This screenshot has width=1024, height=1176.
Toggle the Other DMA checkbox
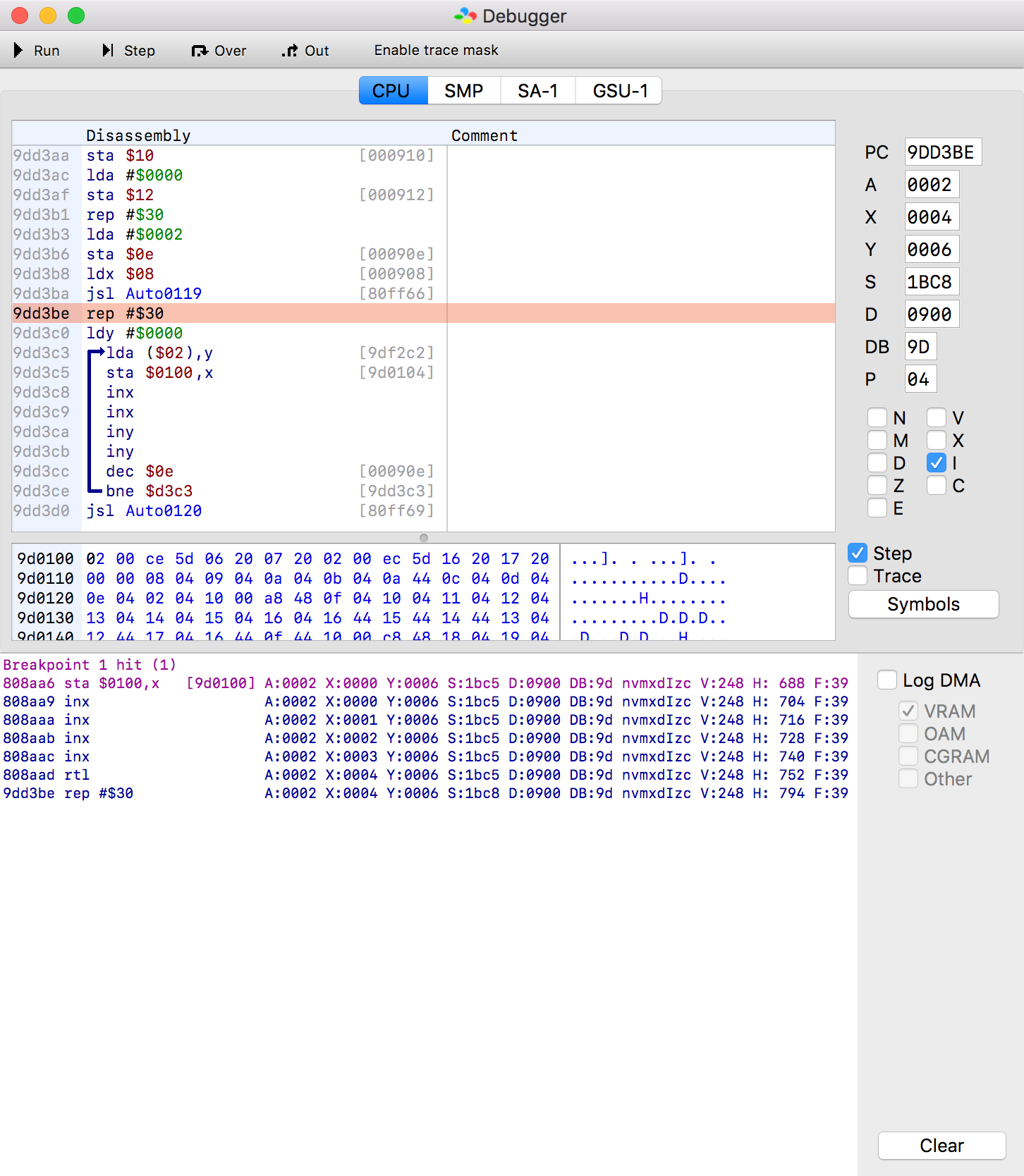908,778
